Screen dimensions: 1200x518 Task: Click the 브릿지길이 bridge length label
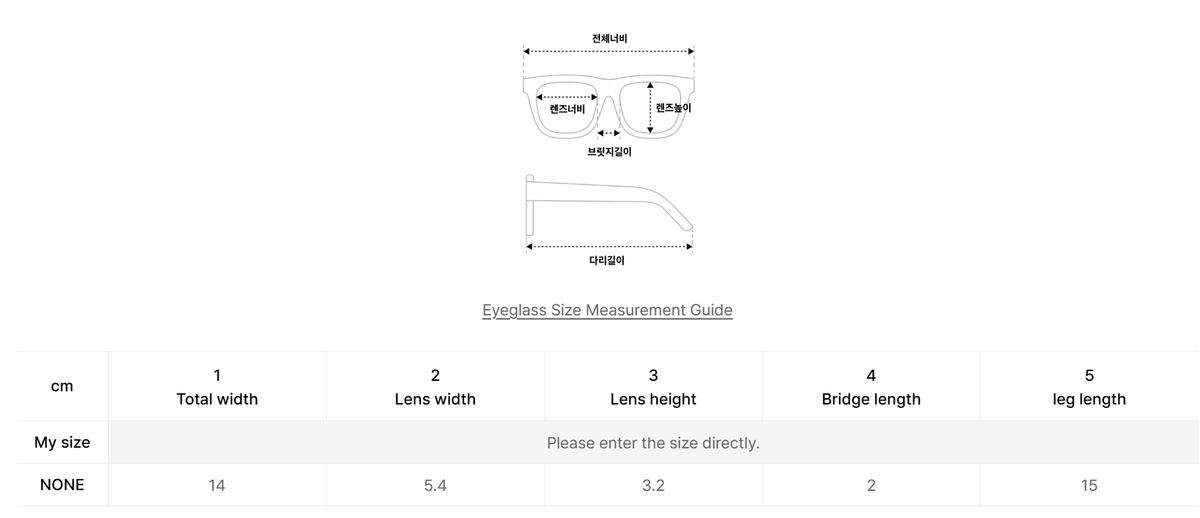click(x=609, y=152)
